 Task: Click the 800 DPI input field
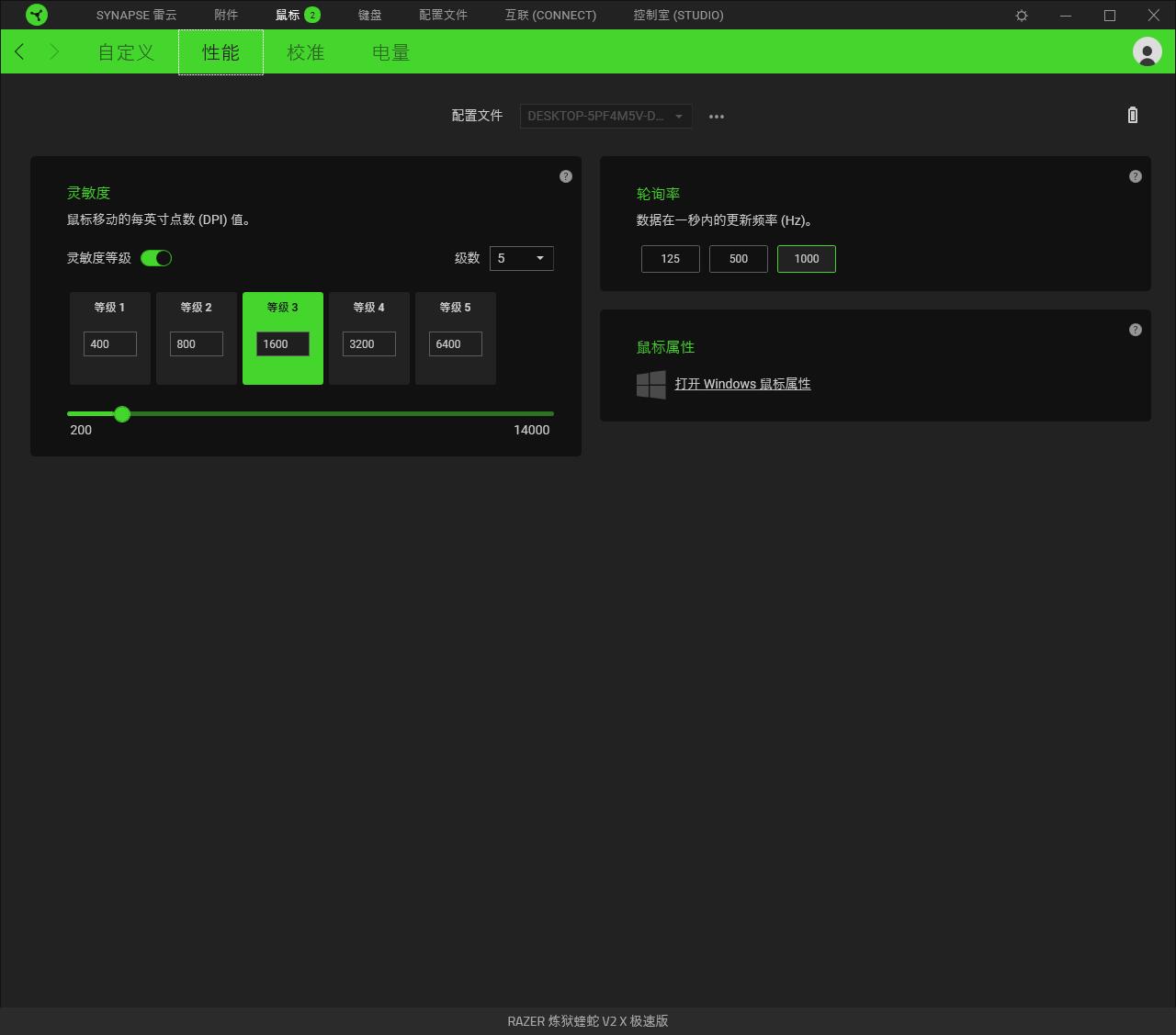[197, 343]
